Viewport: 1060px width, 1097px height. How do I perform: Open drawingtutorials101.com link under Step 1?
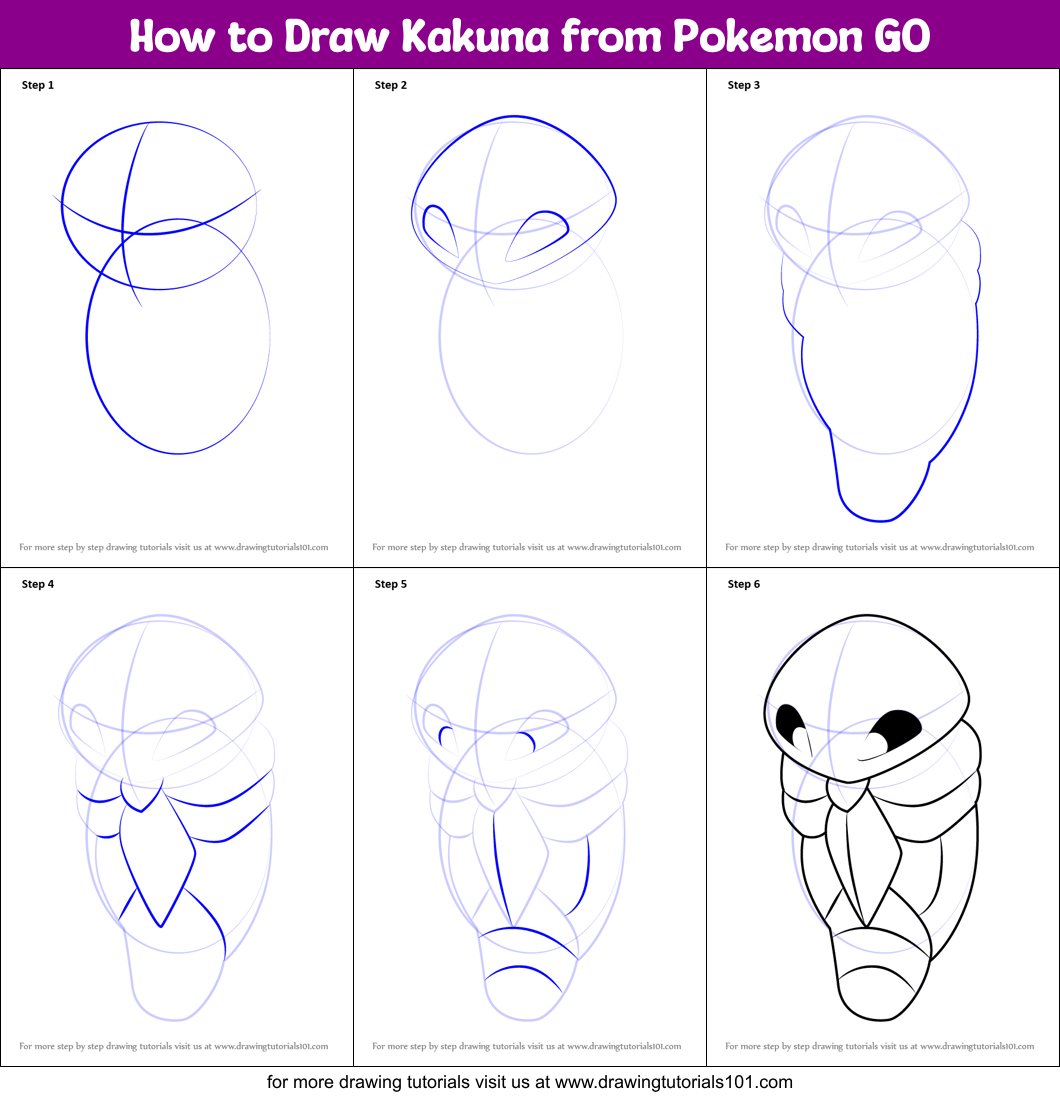coord(176,547)
